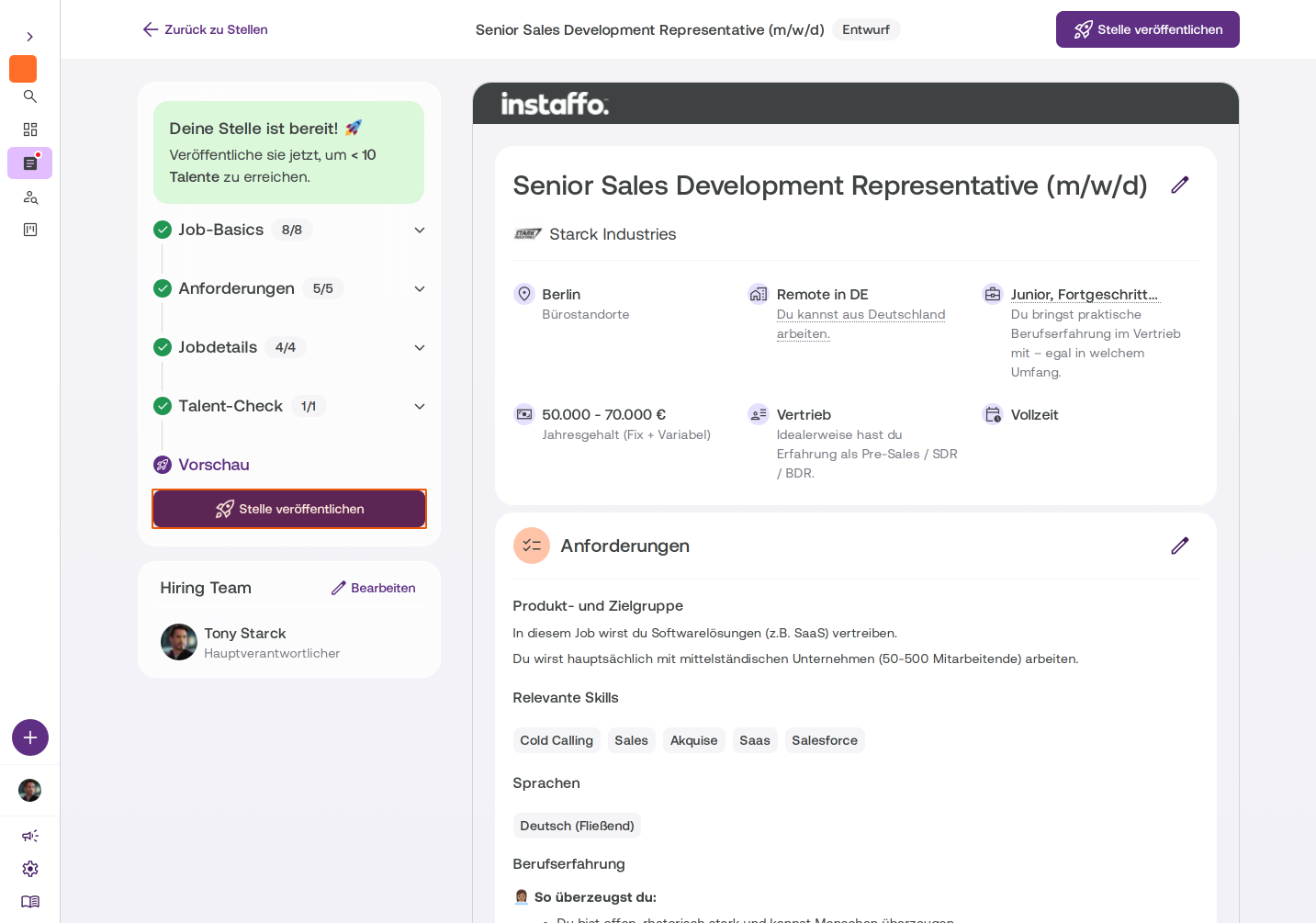Open the search icon in sidebar
Screen dimensions: 1316x923
pyautogui.click(x=30, y=96)
